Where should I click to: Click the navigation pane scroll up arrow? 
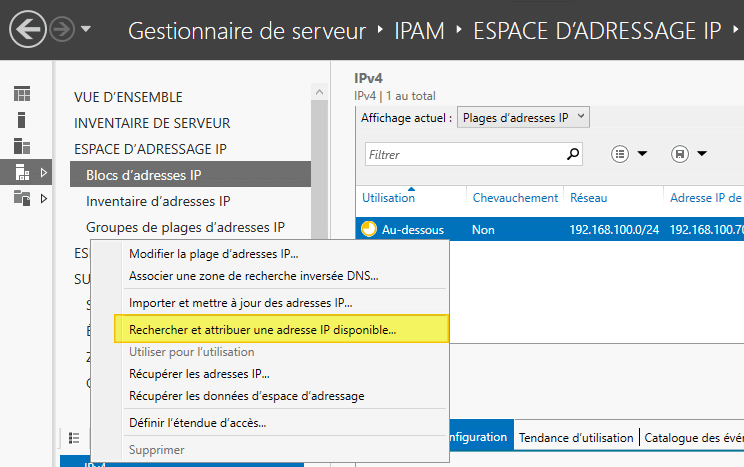[x=319, y=92]
